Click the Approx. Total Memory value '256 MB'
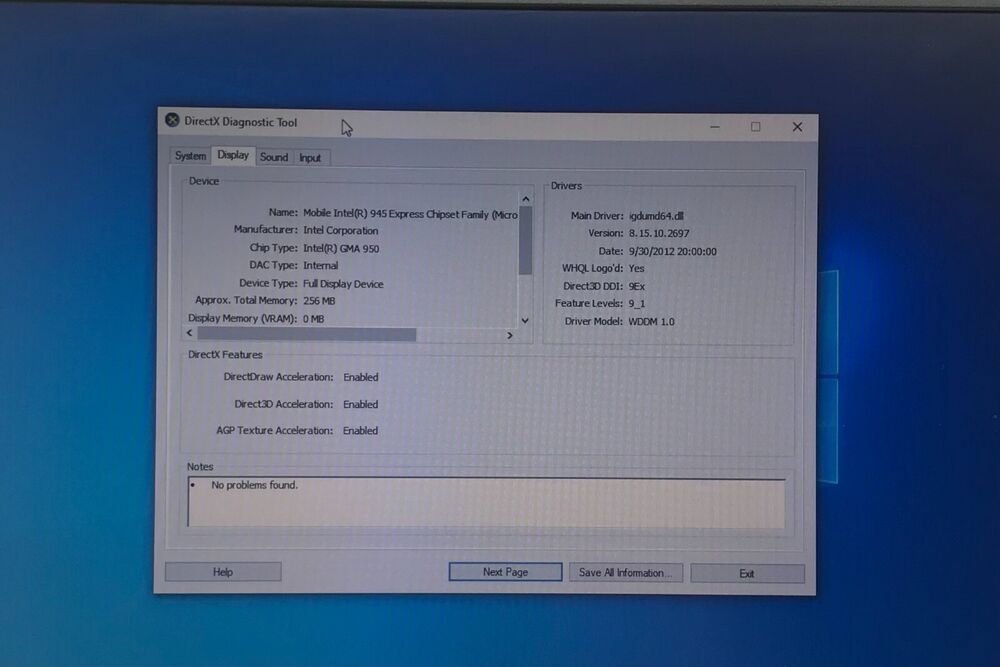This screenshot has width=1000, height=667. pyautogui.click(x=319, y=301)
